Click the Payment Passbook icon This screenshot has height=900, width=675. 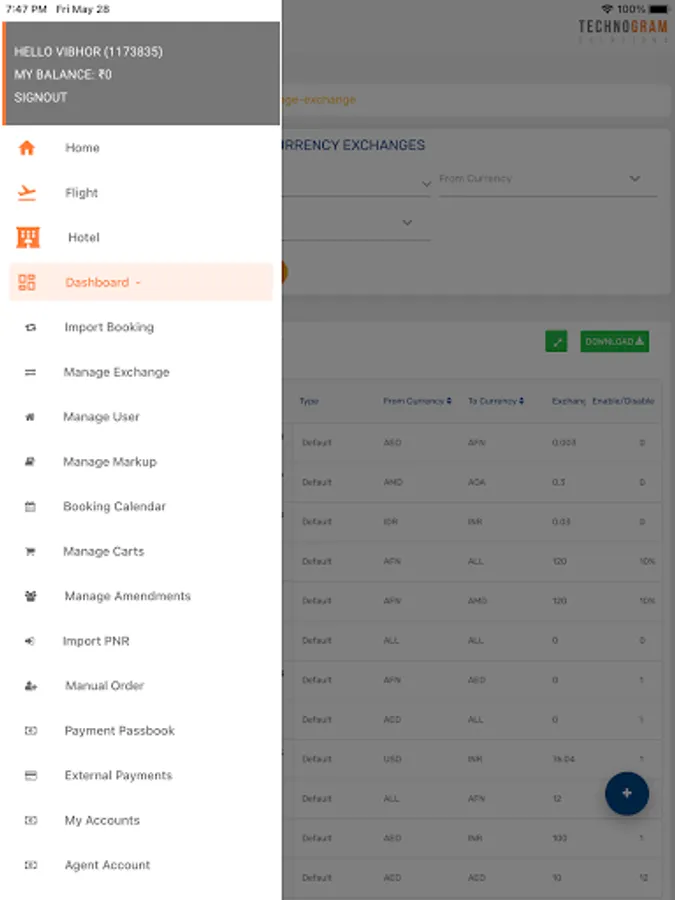coord(30,731)
